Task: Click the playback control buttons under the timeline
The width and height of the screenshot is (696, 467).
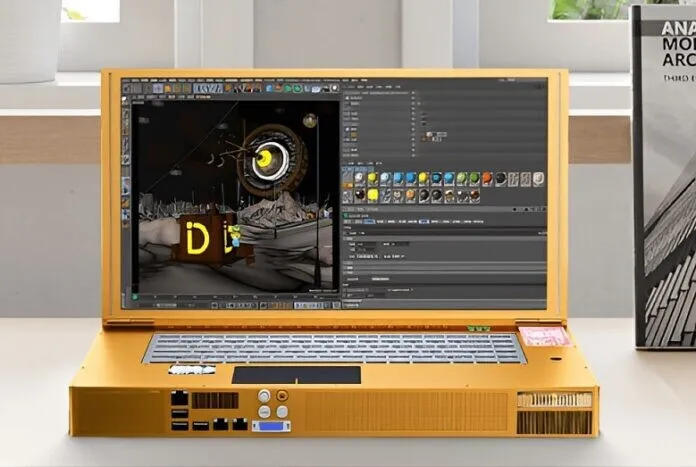Action: [235, 305]
